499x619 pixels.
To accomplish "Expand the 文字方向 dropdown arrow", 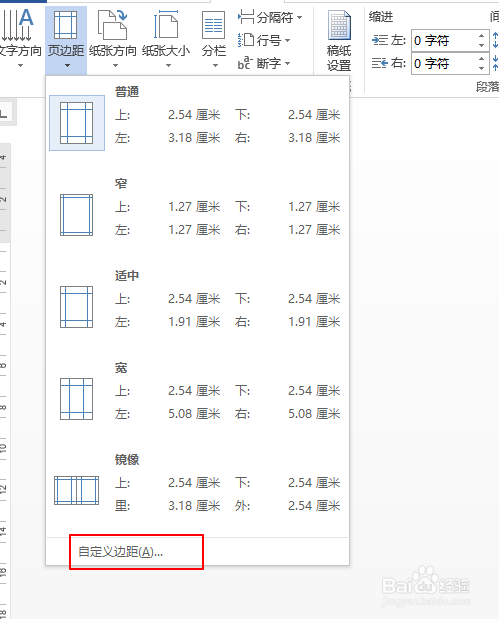I will 20,66.
